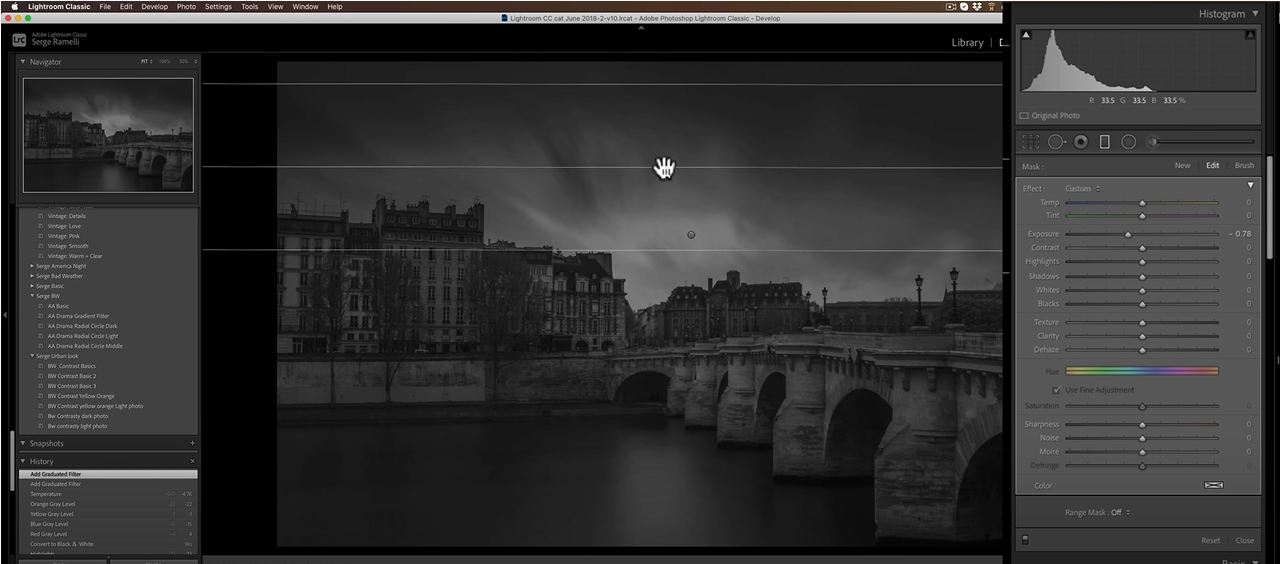Collapse the effect sliders with the white triangle
This screenshot has width=1280, height=564.
[x=1250, y=186]
